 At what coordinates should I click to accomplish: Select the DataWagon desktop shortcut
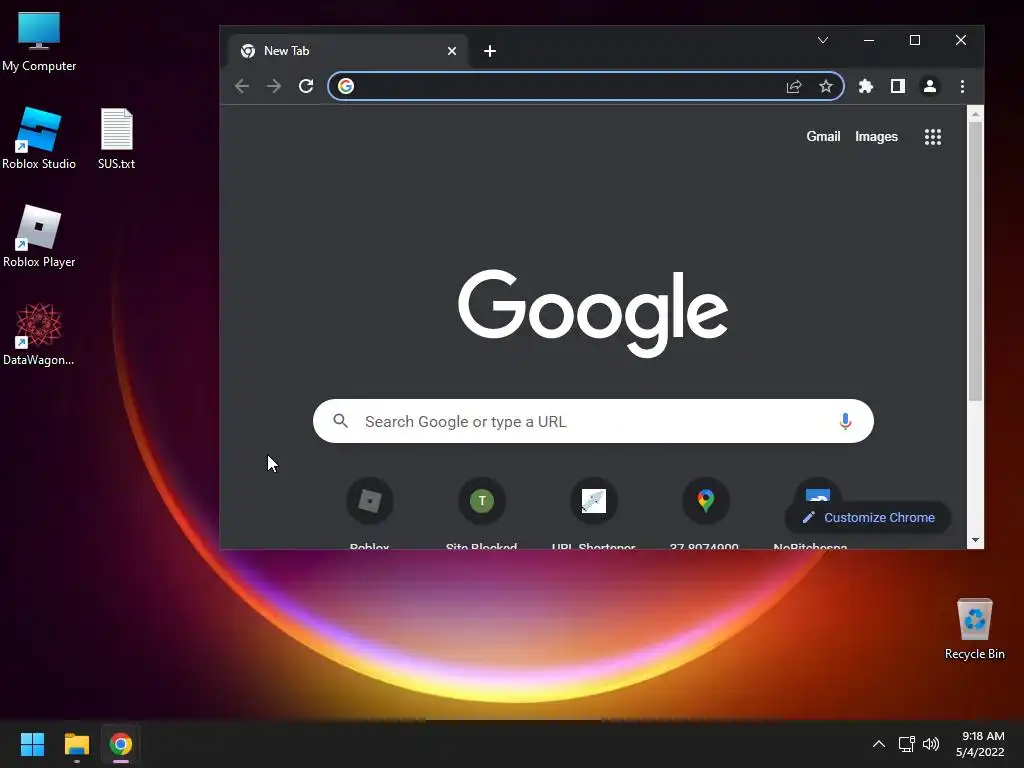pos(39,334)
